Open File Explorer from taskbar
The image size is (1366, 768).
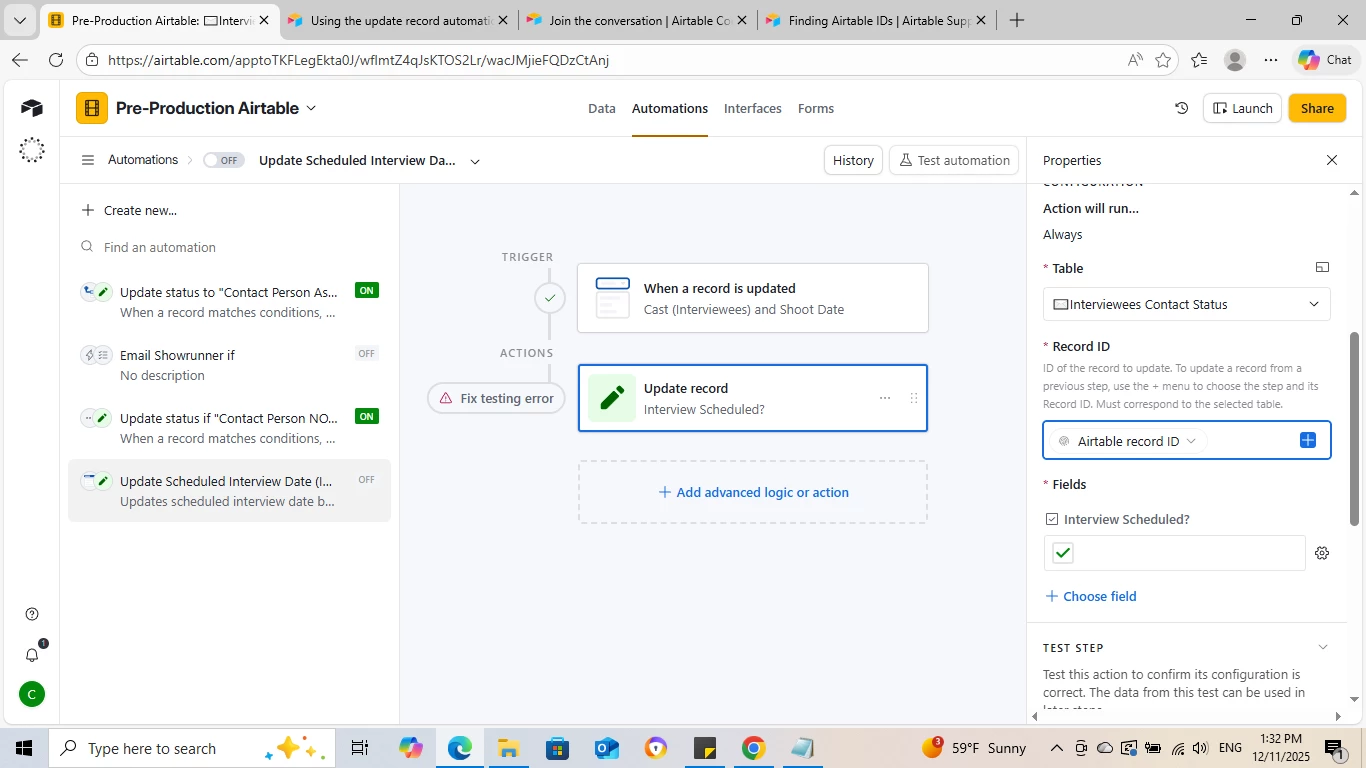(x=508, y=748)
